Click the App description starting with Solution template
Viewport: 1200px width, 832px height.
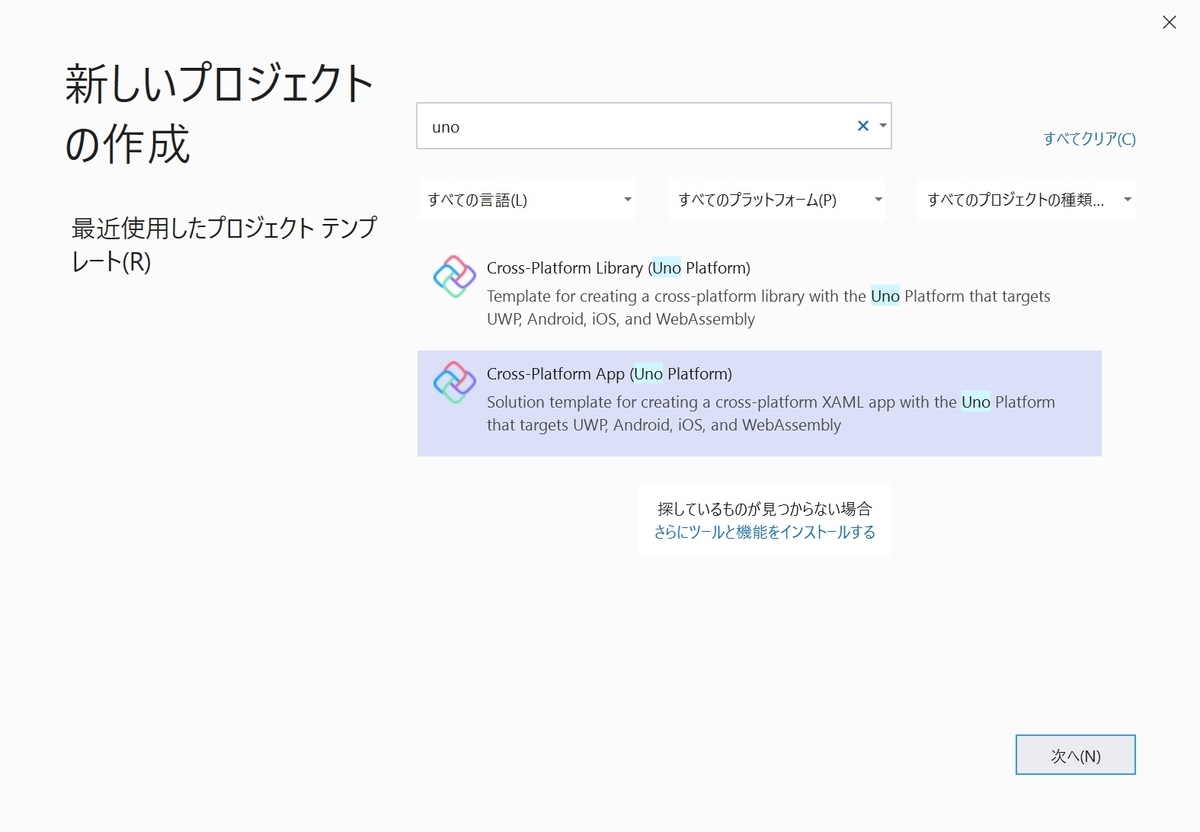tap(770, 414)
